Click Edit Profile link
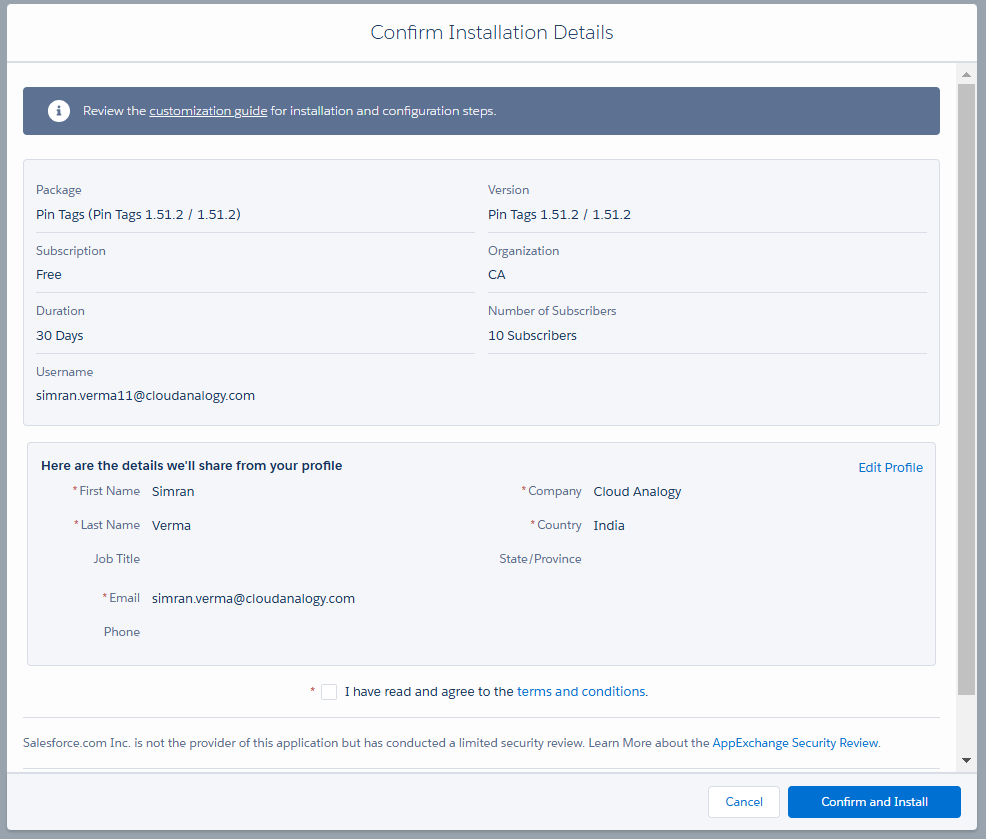 coord(890,467)
